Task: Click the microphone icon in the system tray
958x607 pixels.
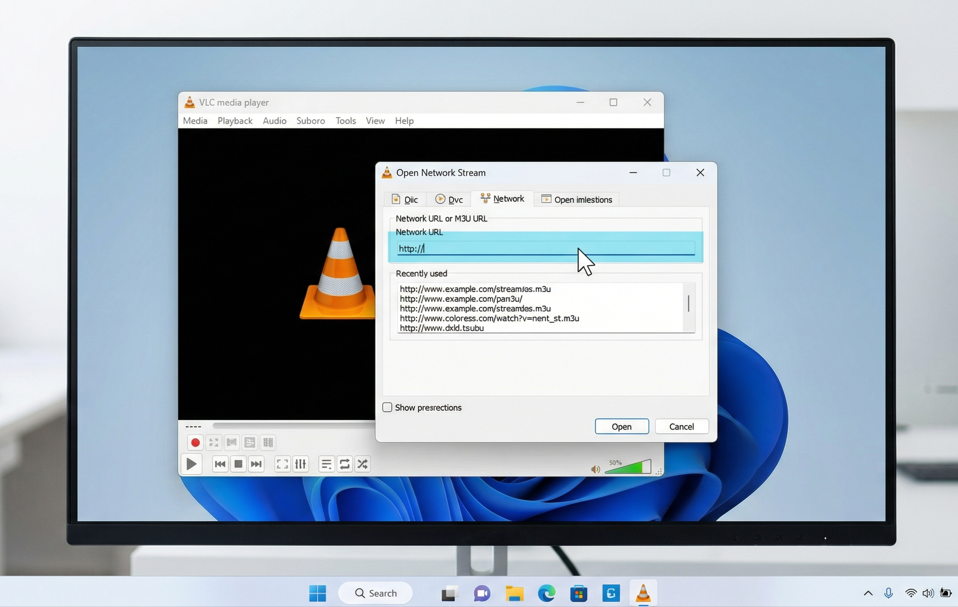Action: 888,593
